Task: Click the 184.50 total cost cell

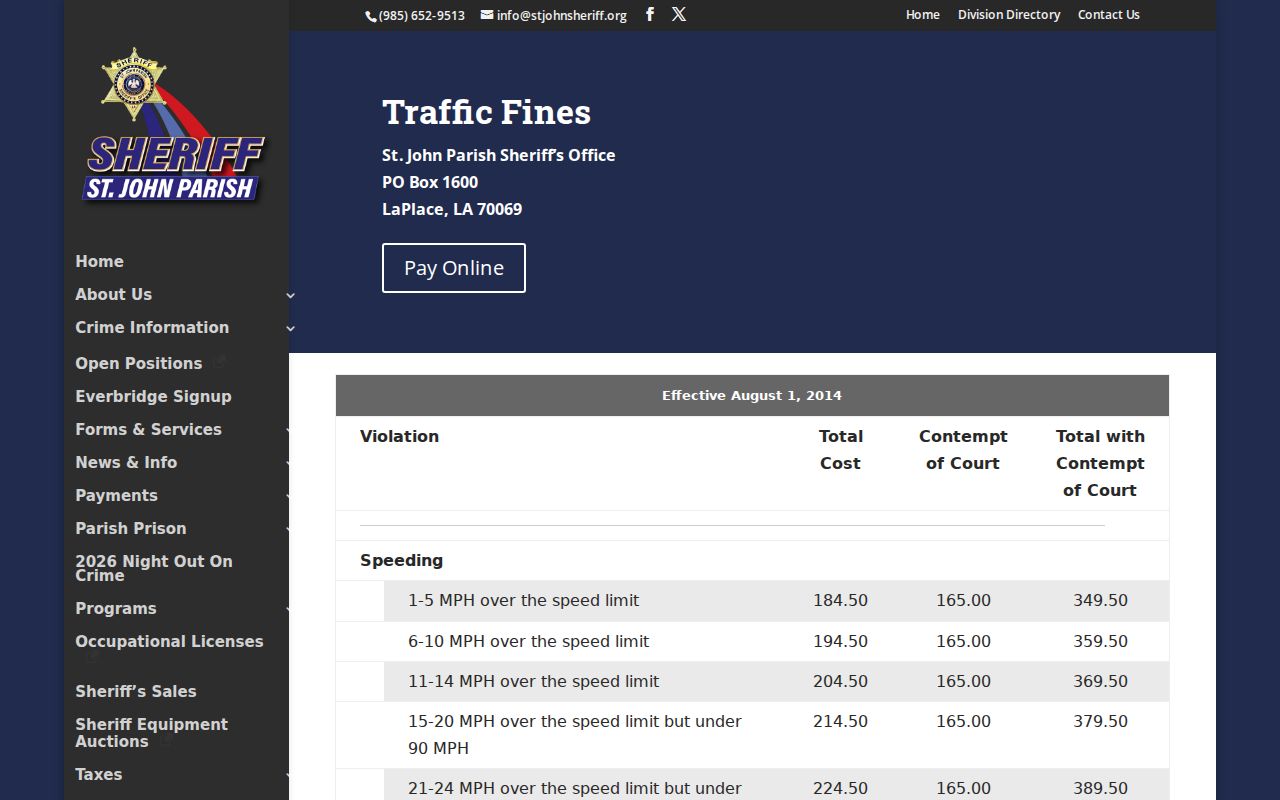Action: 840,600
